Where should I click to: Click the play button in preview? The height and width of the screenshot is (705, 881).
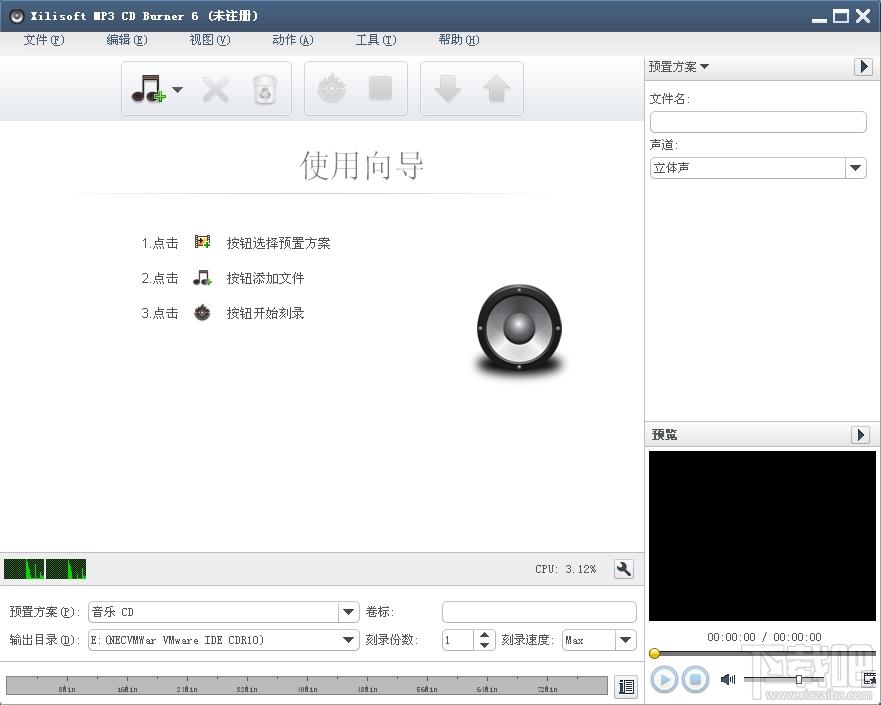[665, 680]
